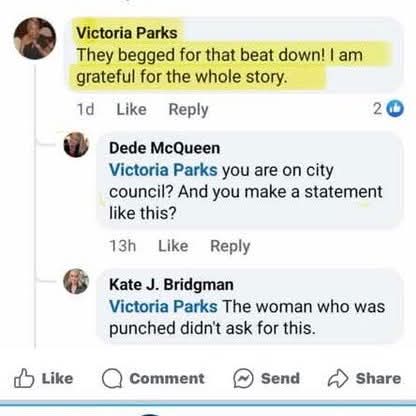Open Victoria Parks mention in Kate's reply
416x416 pixels.
tap(163, 306)
